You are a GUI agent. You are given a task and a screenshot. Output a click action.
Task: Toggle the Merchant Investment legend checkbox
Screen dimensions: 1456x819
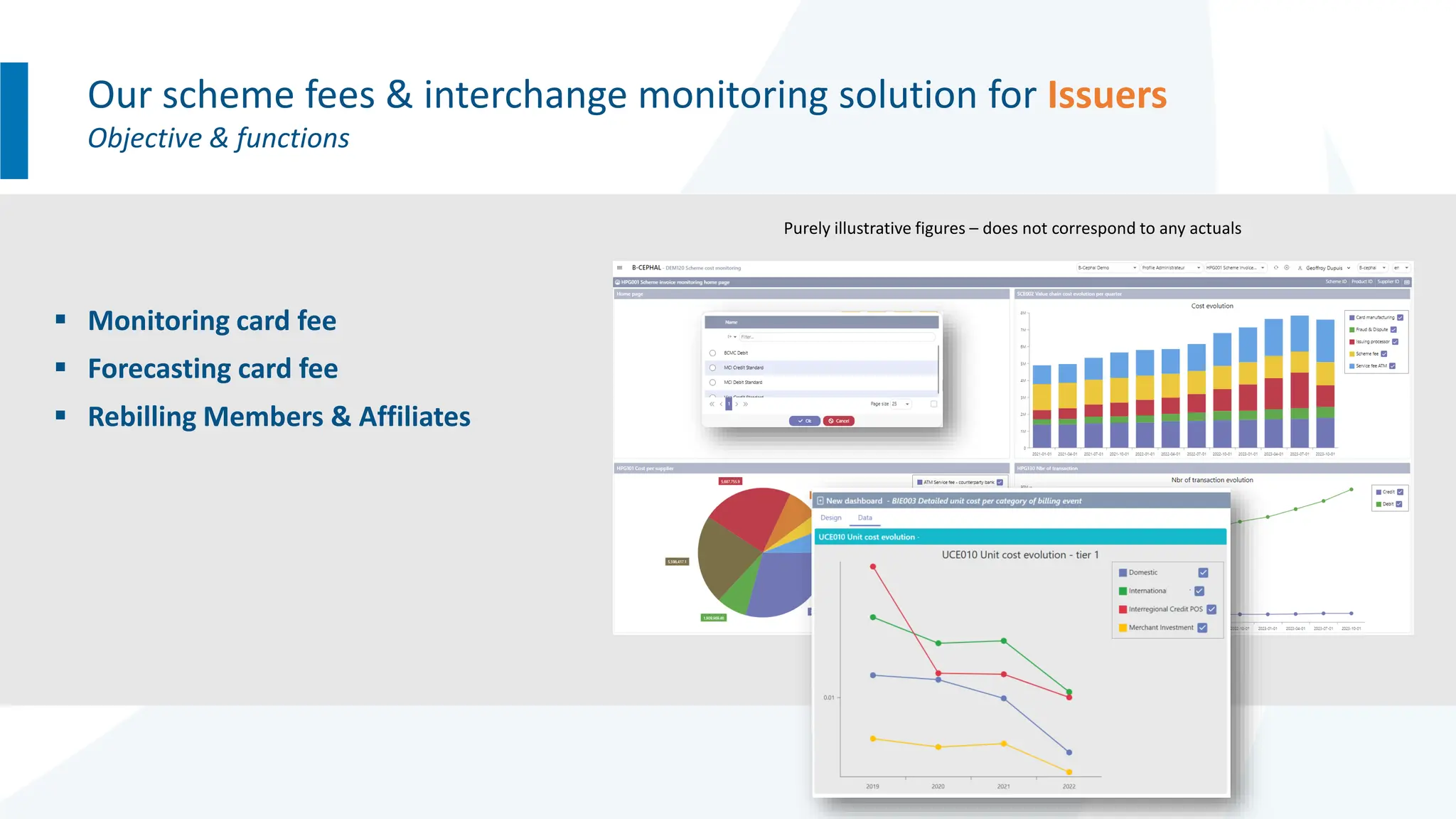click(1202, 628)
